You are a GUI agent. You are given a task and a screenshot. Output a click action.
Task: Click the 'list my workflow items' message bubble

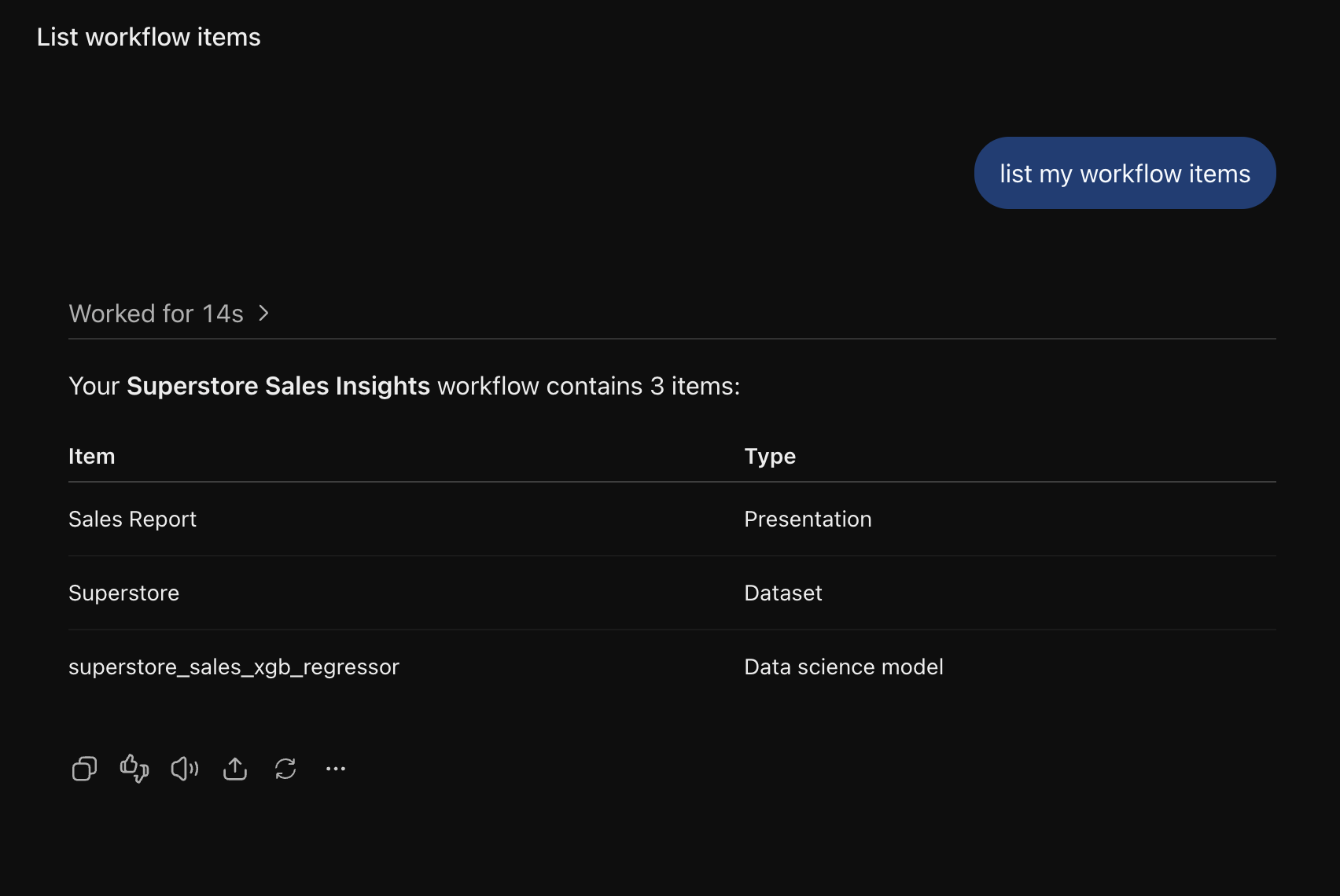[1125, 173]
